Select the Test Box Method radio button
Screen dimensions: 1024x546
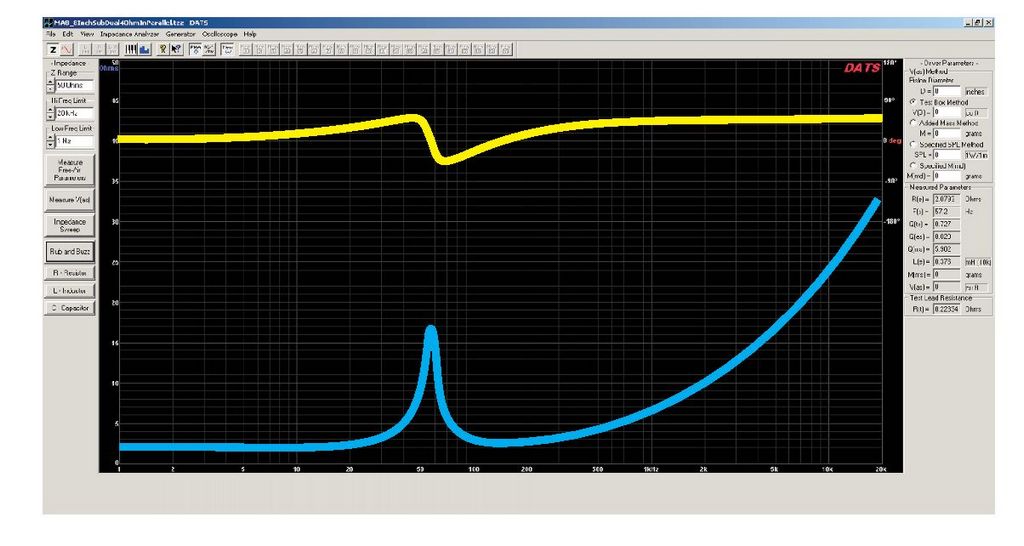pos(912,103)
